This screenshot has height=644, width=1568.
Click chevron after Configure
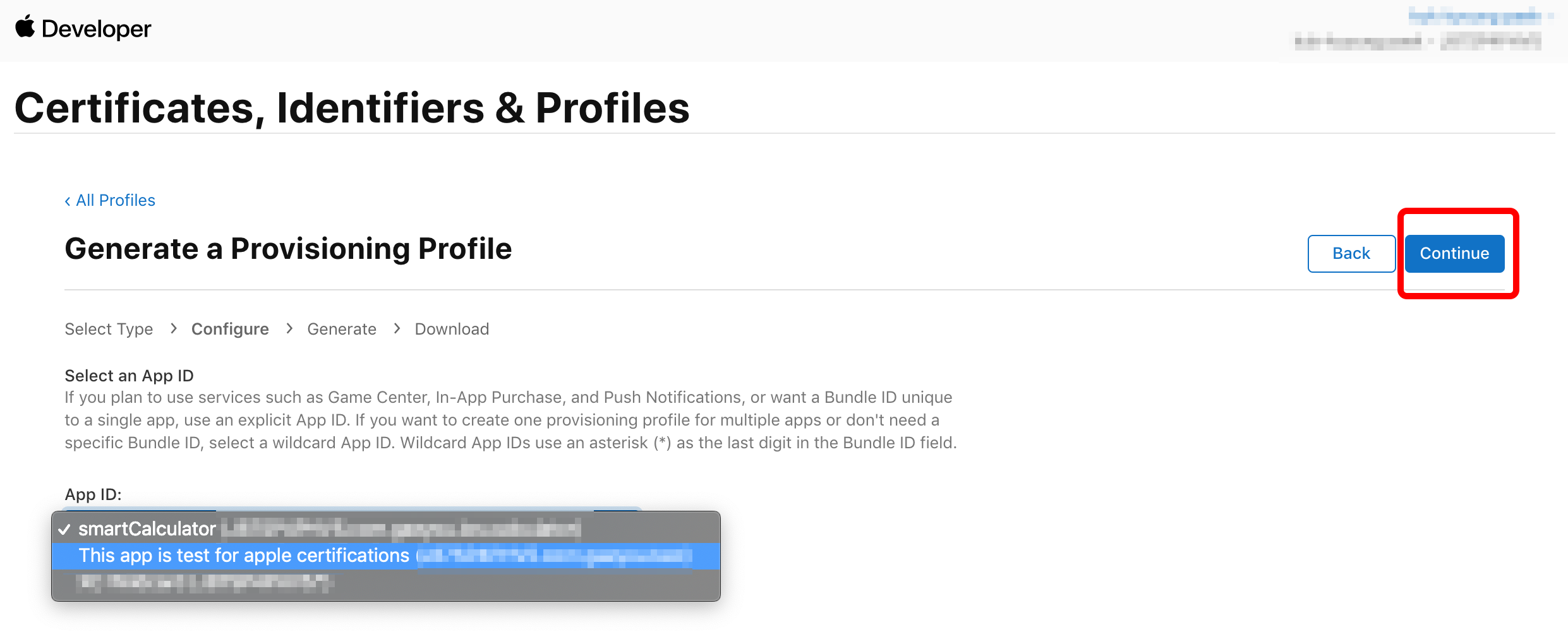point(289,328)
